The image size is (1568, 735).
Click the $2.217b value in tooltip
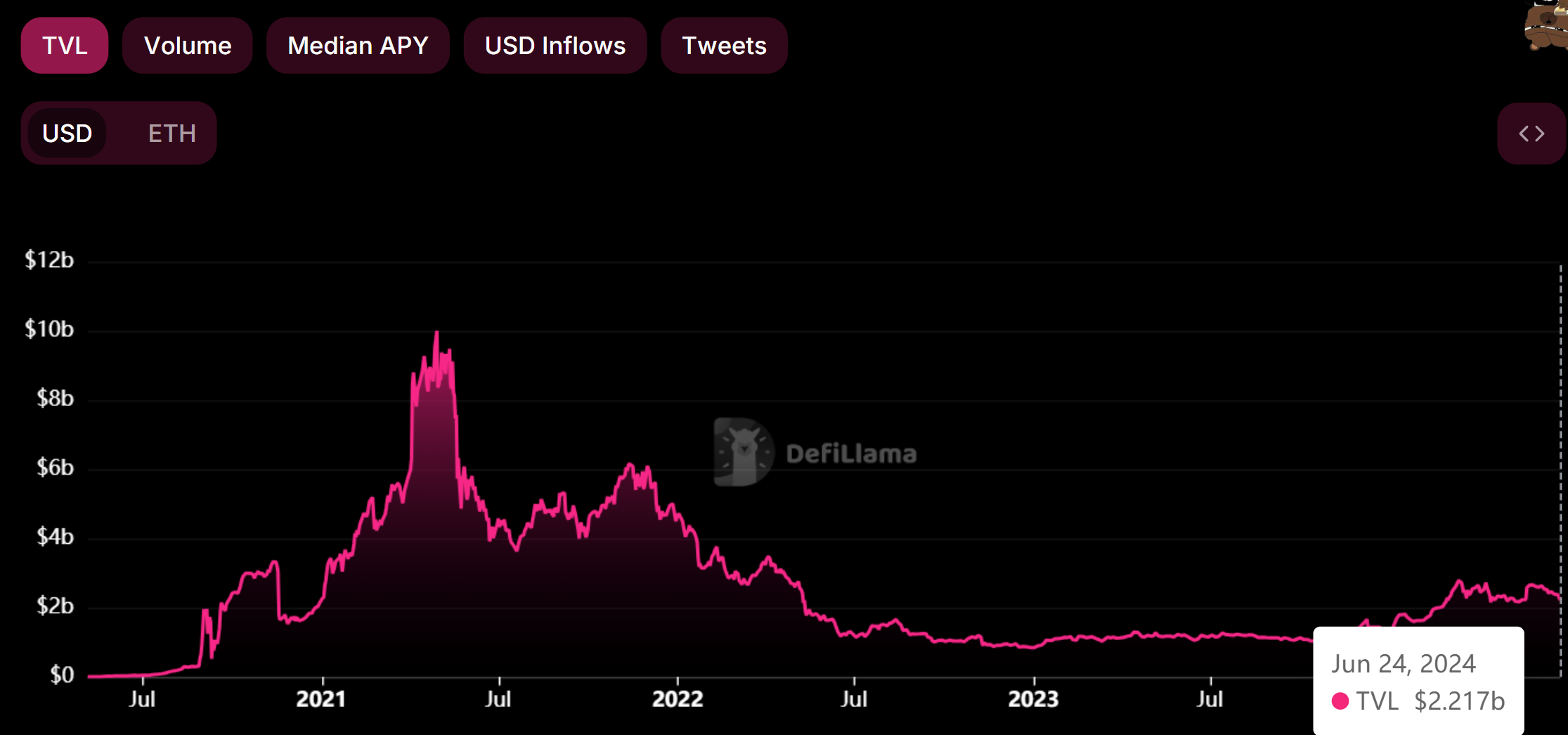click(x=1459, y=701)
